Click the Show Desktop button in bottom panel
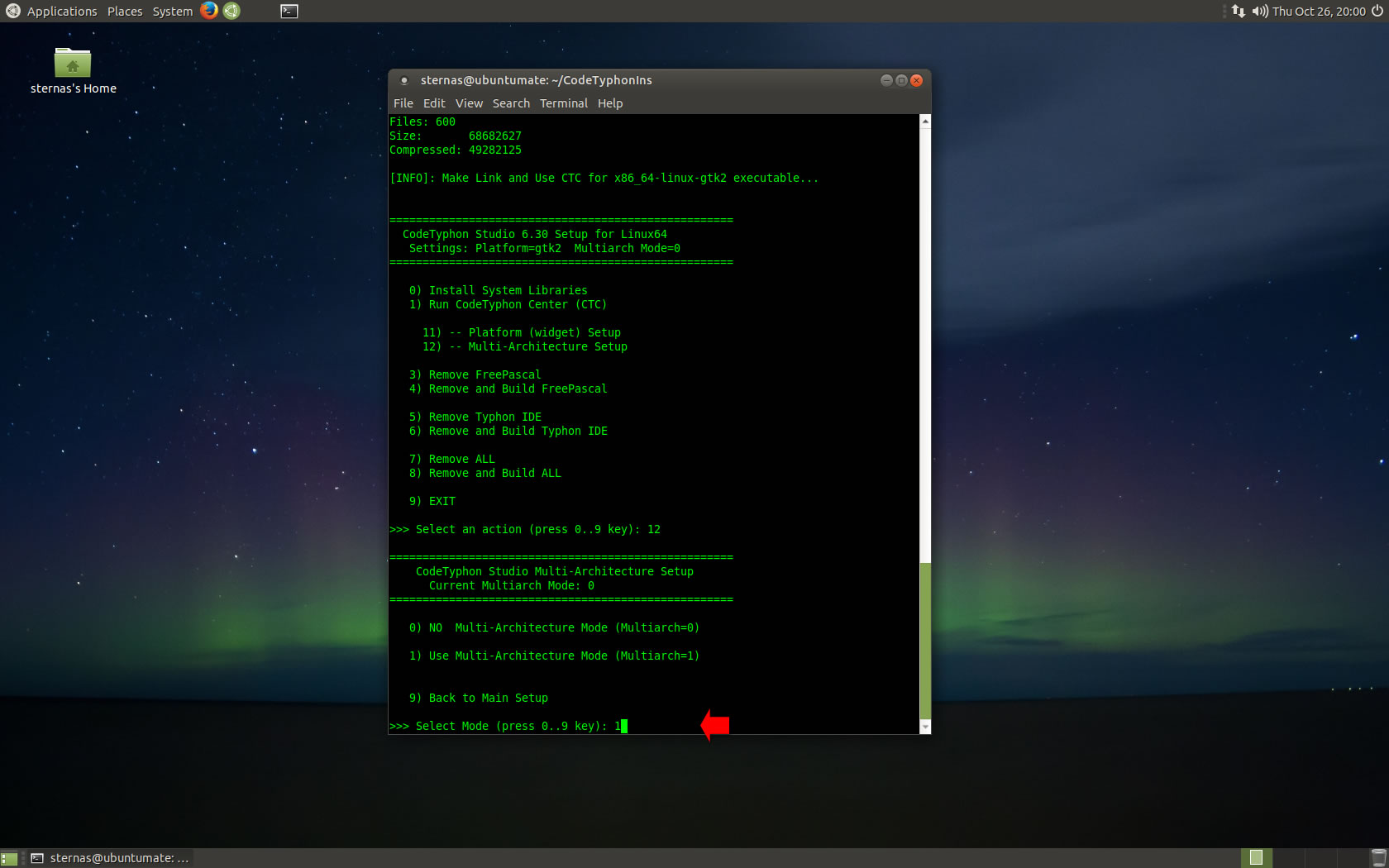This screenshot has width=1389, height=868. point(9,858)
